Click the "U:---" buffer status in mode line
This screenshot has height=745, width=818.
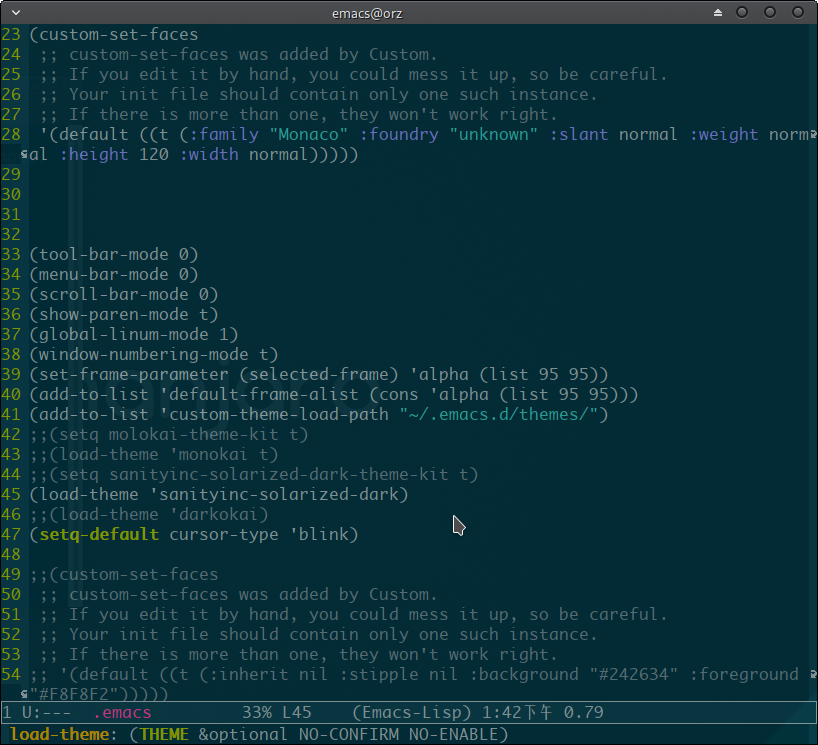[46, 713]
